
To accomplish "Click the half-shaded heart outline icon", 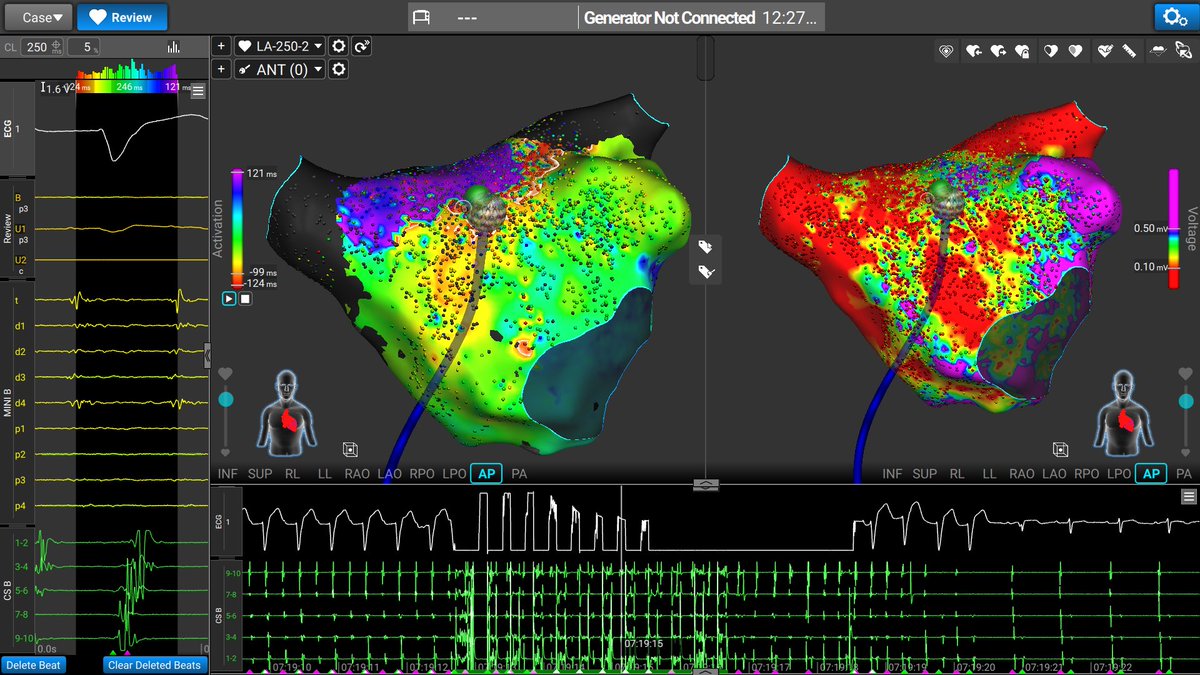I will coord(1050,51).
